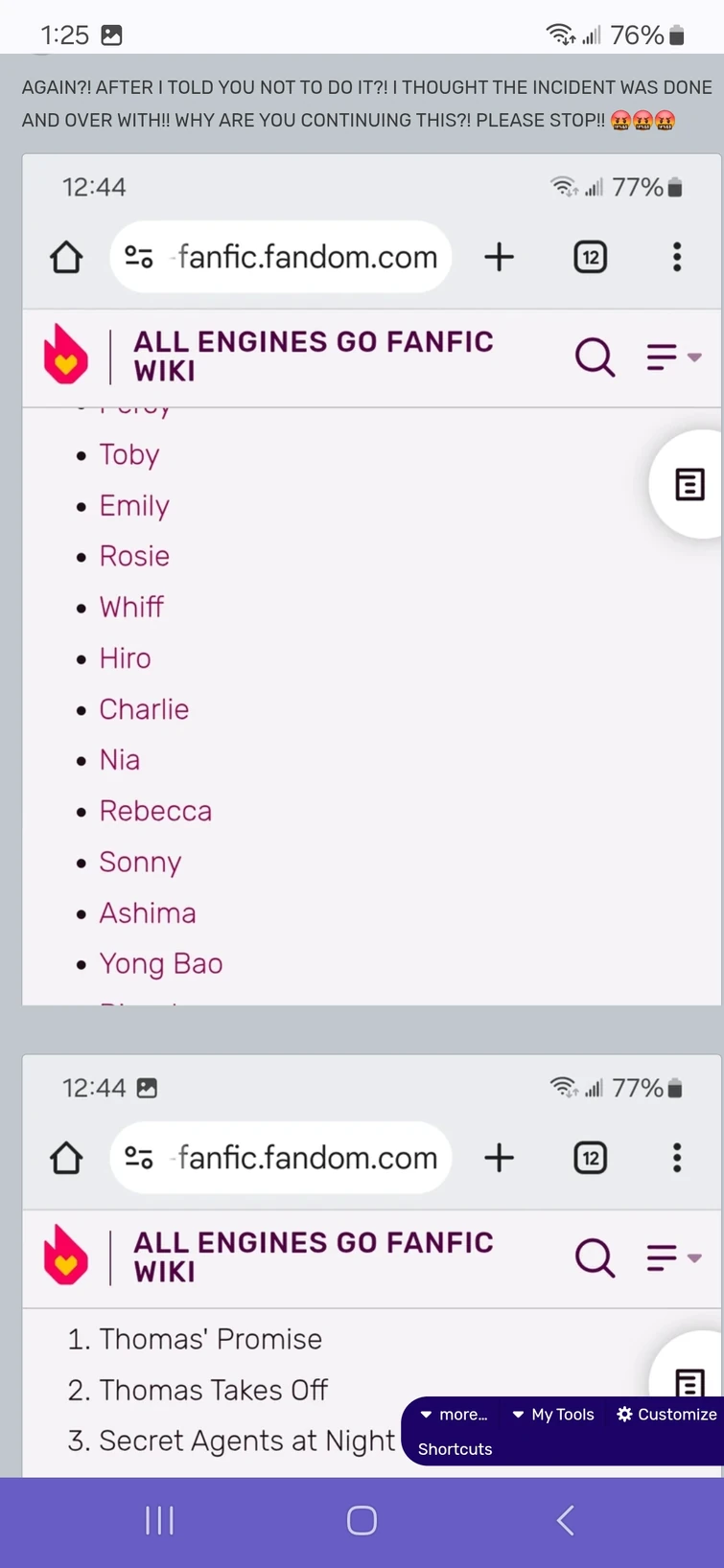Follow the Yong Bao link
The image size is (724, 1568).
click(161, 963)
